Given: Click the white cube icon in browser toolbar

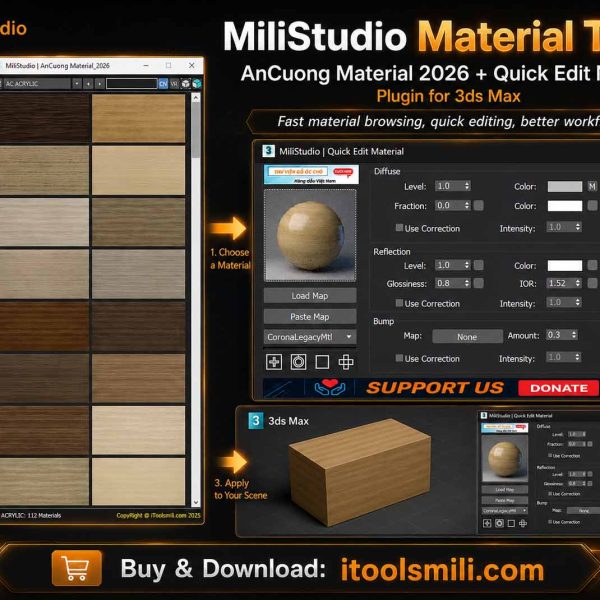Looking at the screenshot, I should point(186,83).
